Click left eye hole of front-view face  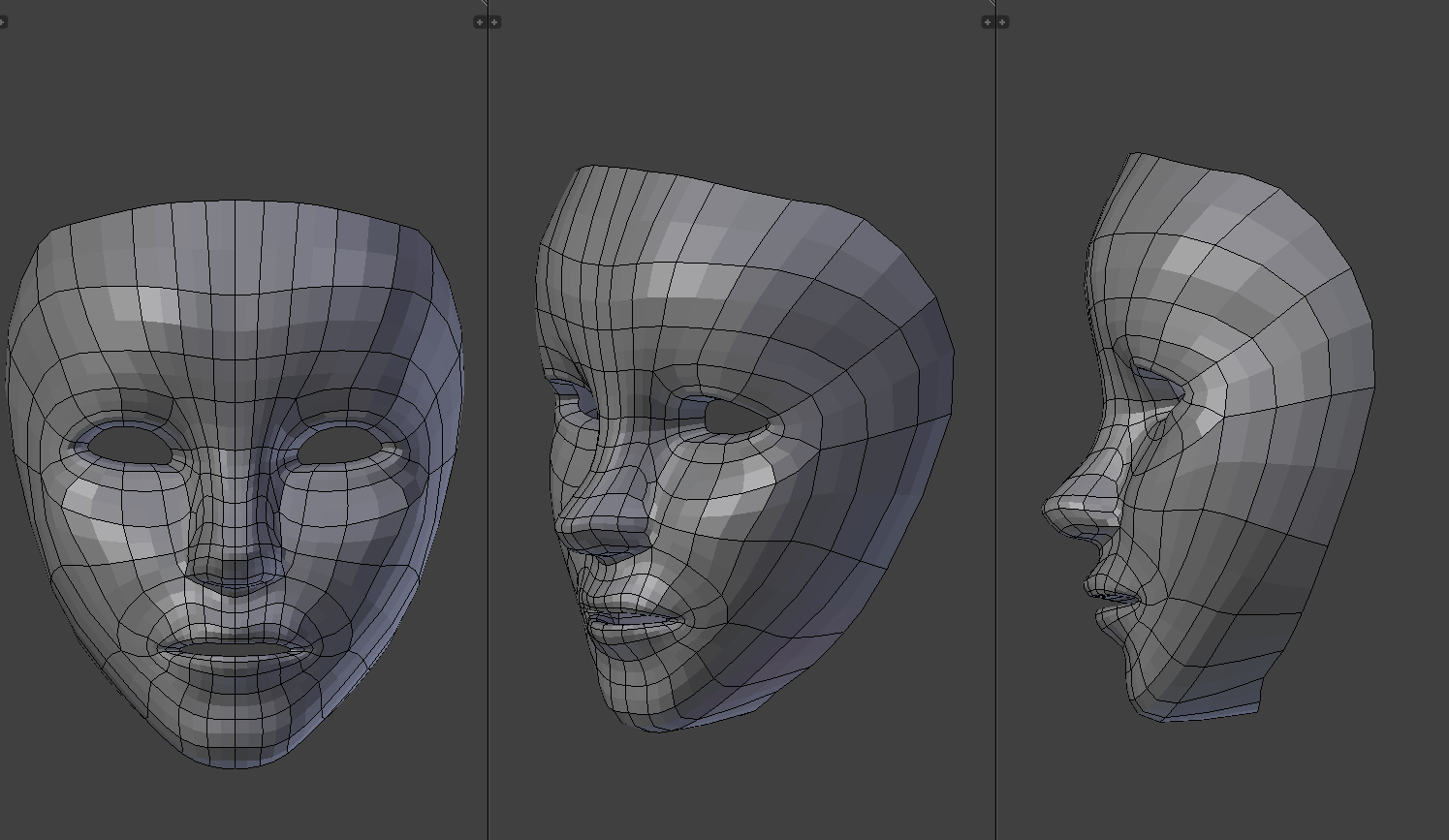point(129,445)
